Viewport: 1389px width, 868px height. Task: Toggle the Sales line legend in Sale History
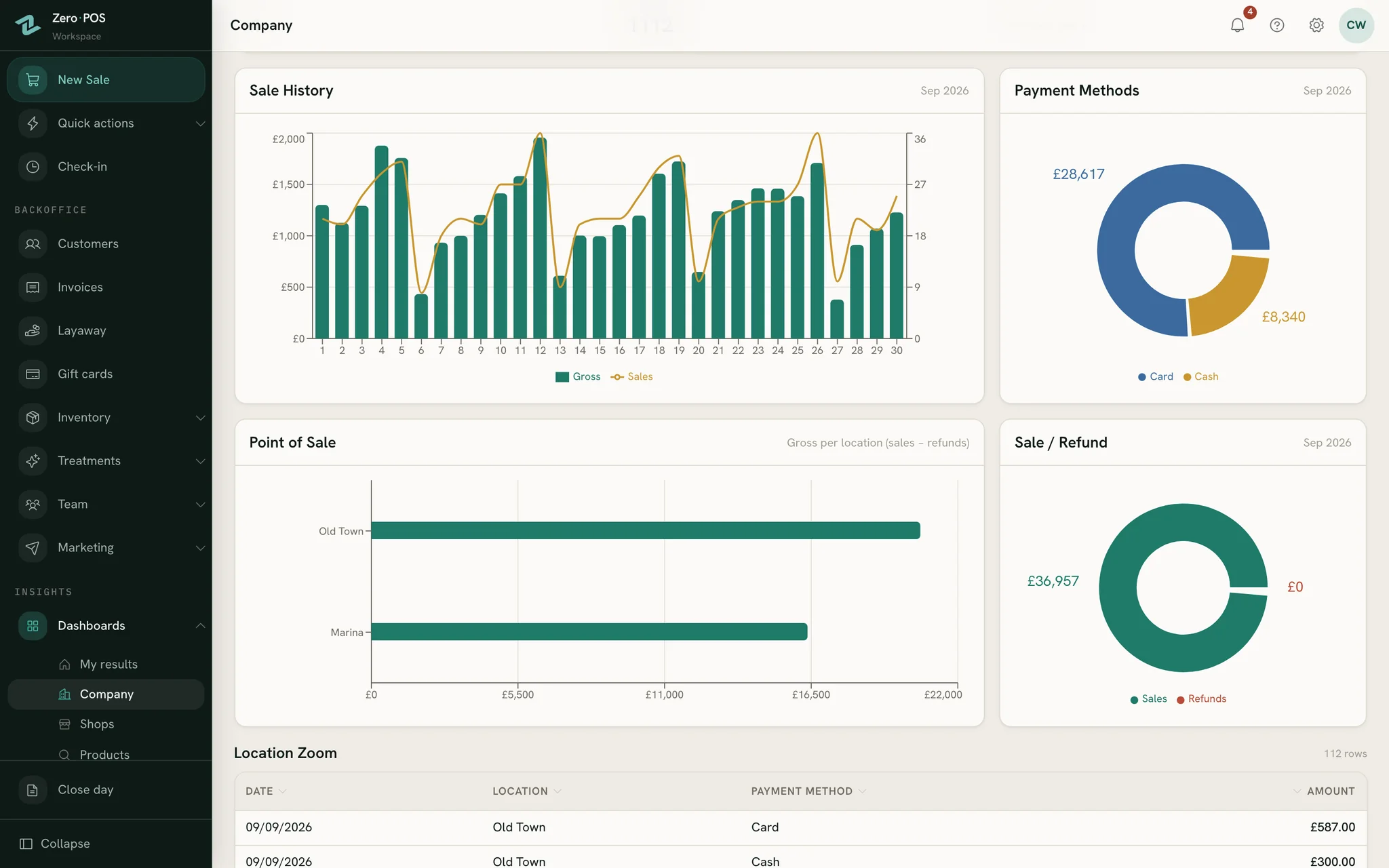[x=631, y=377]
